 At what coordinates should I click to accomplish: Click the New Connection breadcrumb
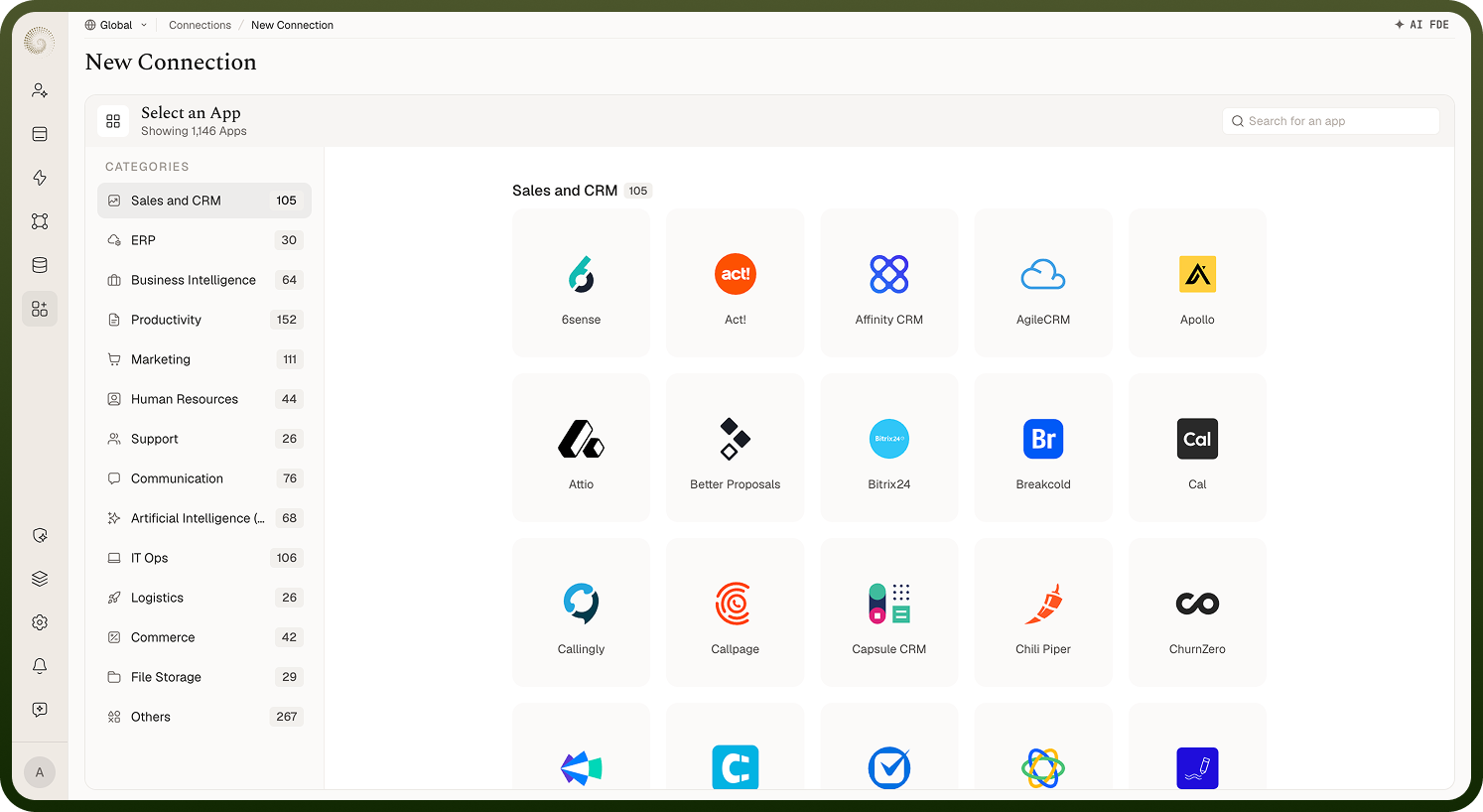click(x=292, y=25)
